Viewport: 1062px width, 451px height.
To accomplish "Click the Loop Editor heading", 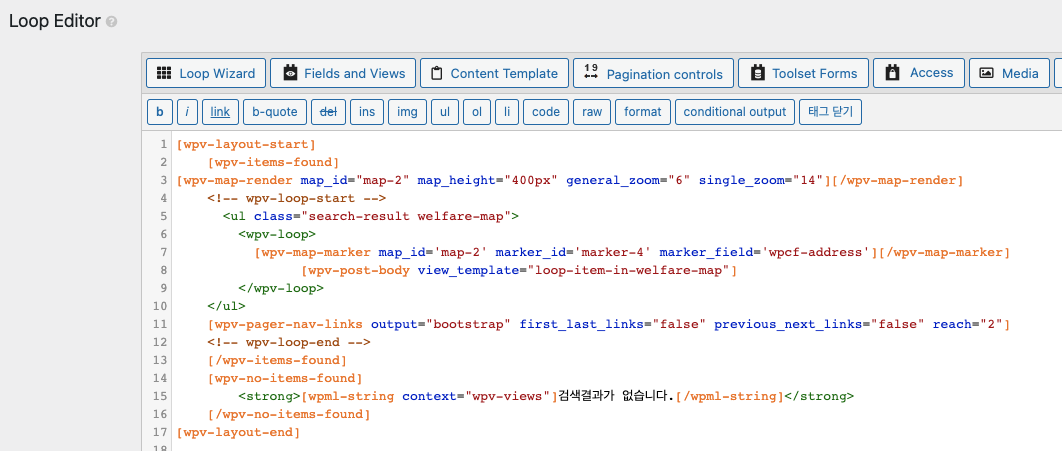I will [55, 21].
